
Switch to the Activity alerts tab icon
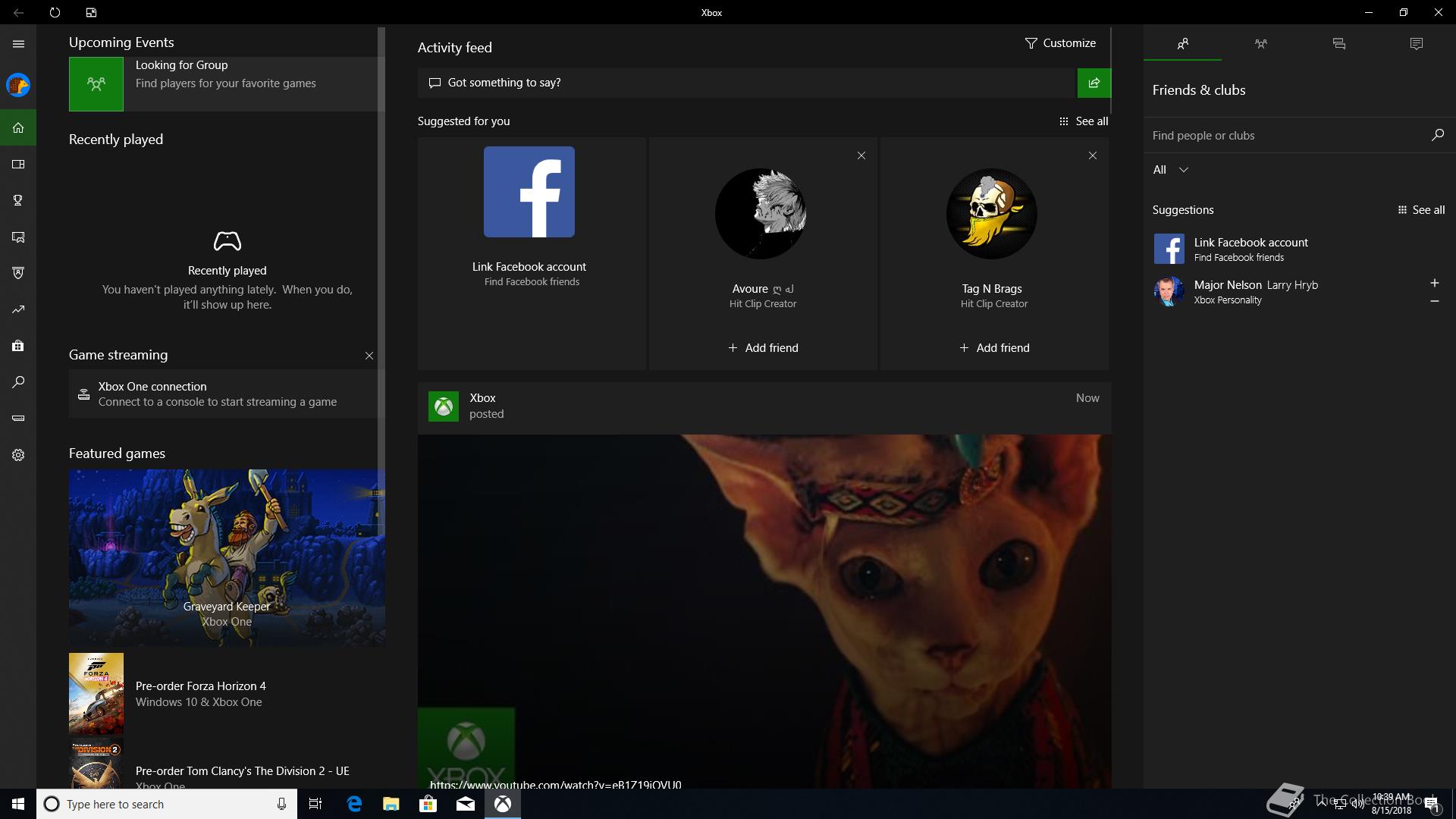pos(1417,44)
